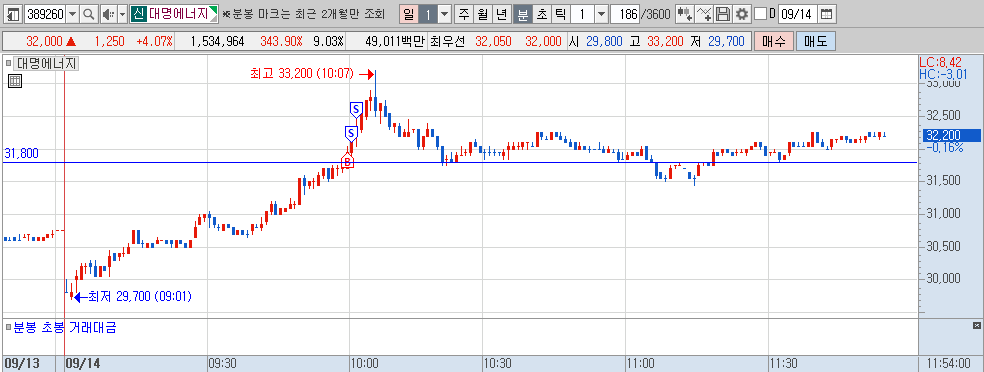Click the 186 candle count input field
The width and height of the screenshot is (984, 372).
(625, 14)
